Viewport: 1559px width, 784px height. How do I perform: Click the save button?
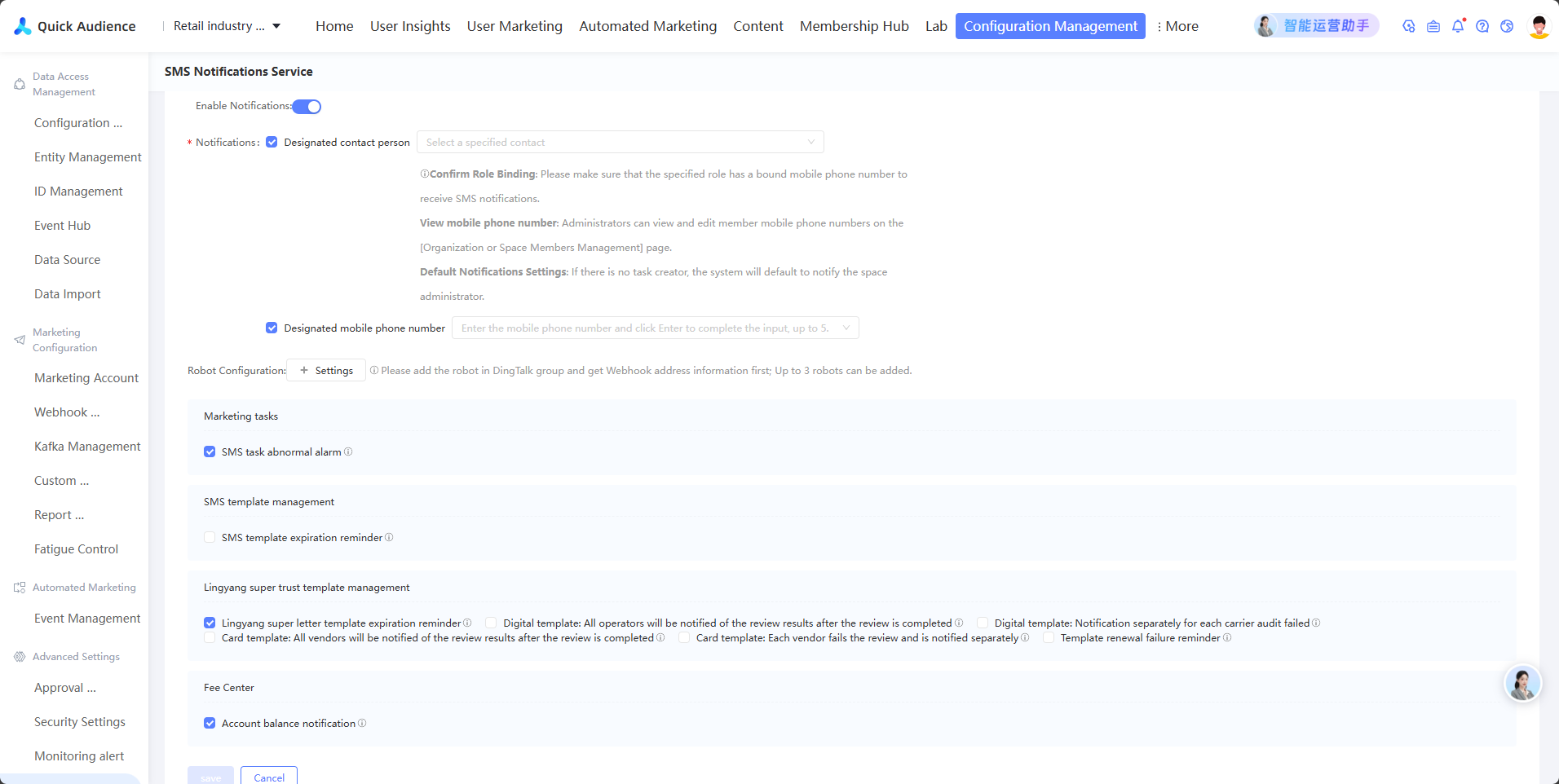coord(210,776)
